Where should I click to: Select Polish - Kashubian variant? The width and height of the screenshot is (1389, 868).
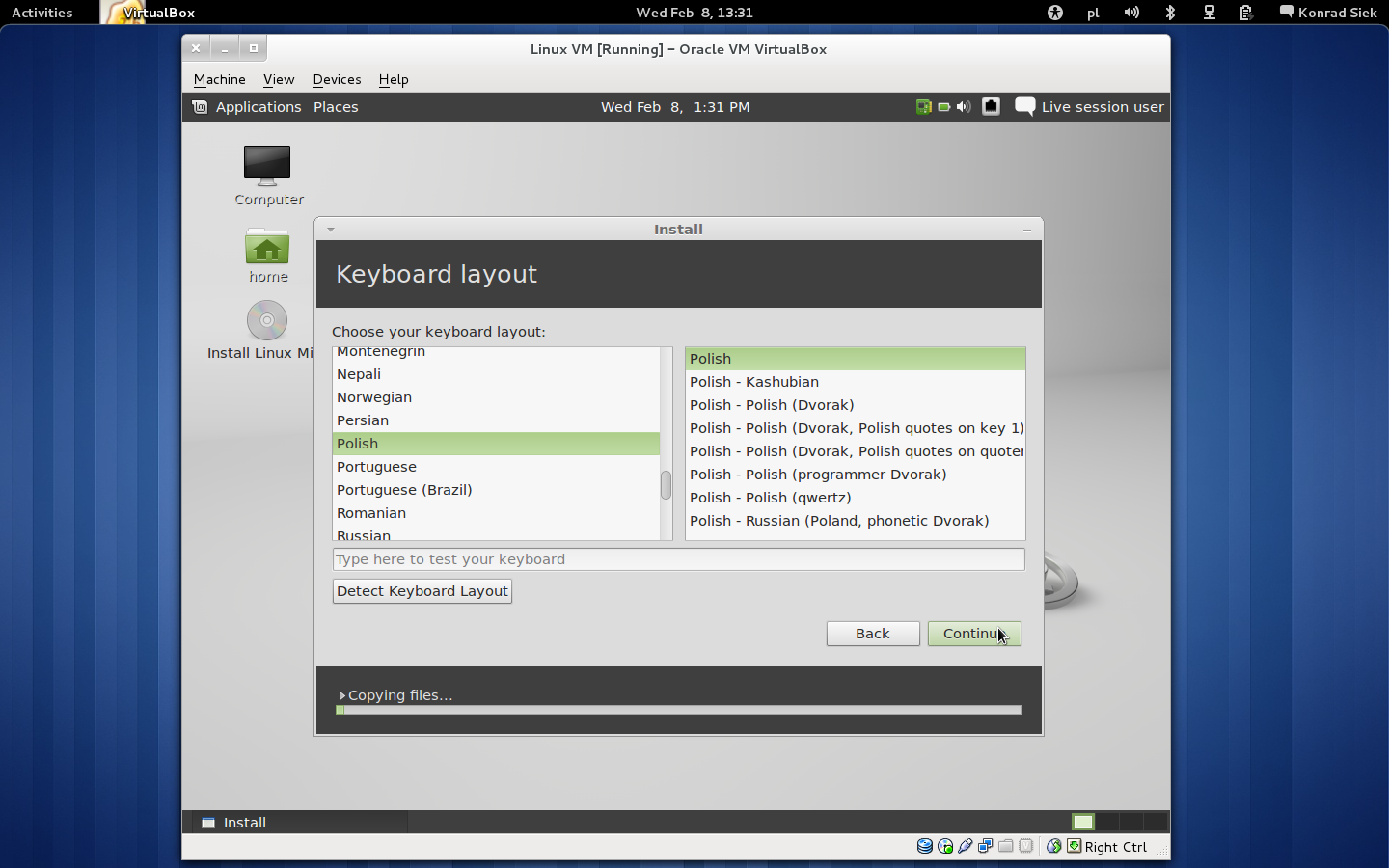click(x=856, y=382)
